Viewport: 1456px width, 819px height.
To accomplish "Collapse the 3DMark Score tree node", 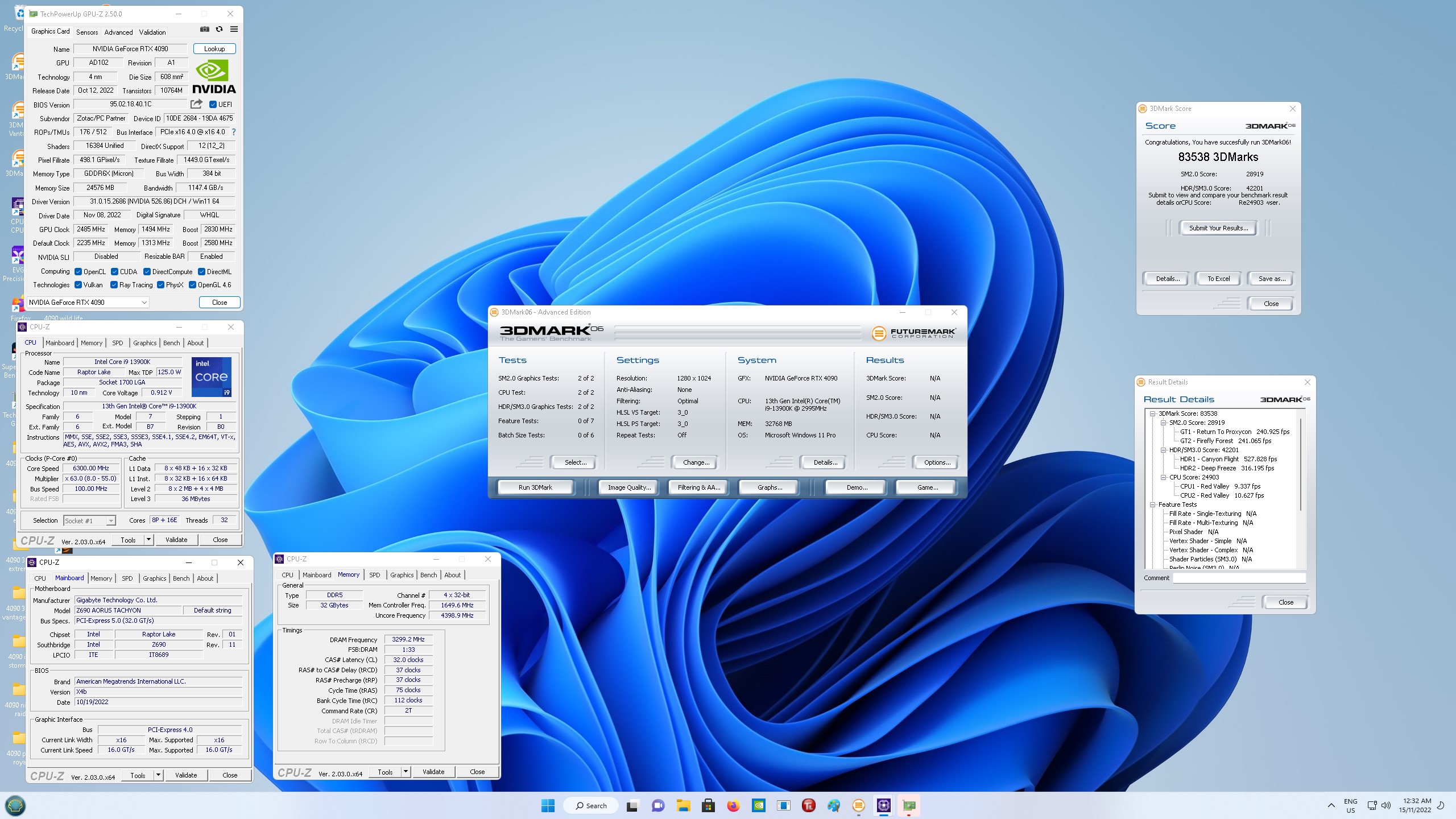I will (1153, 413).
